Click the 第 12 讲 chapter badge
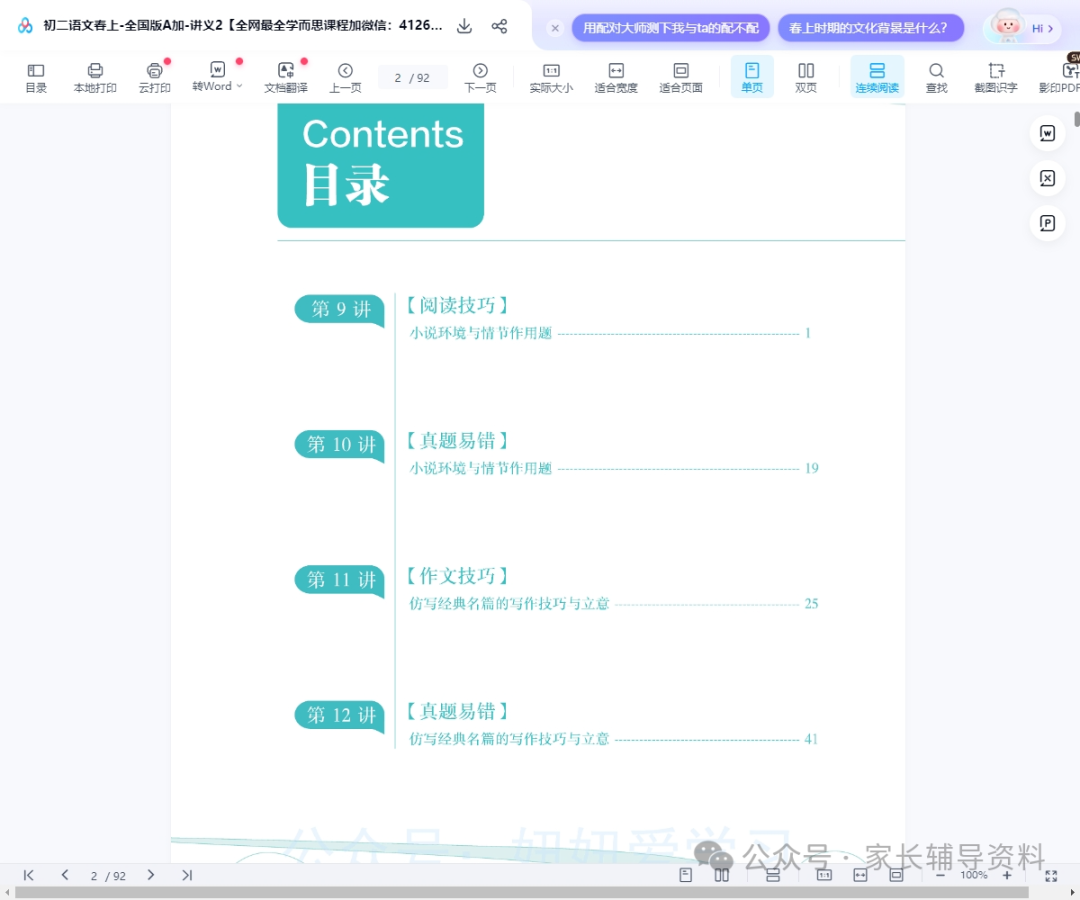 [340, 715]
